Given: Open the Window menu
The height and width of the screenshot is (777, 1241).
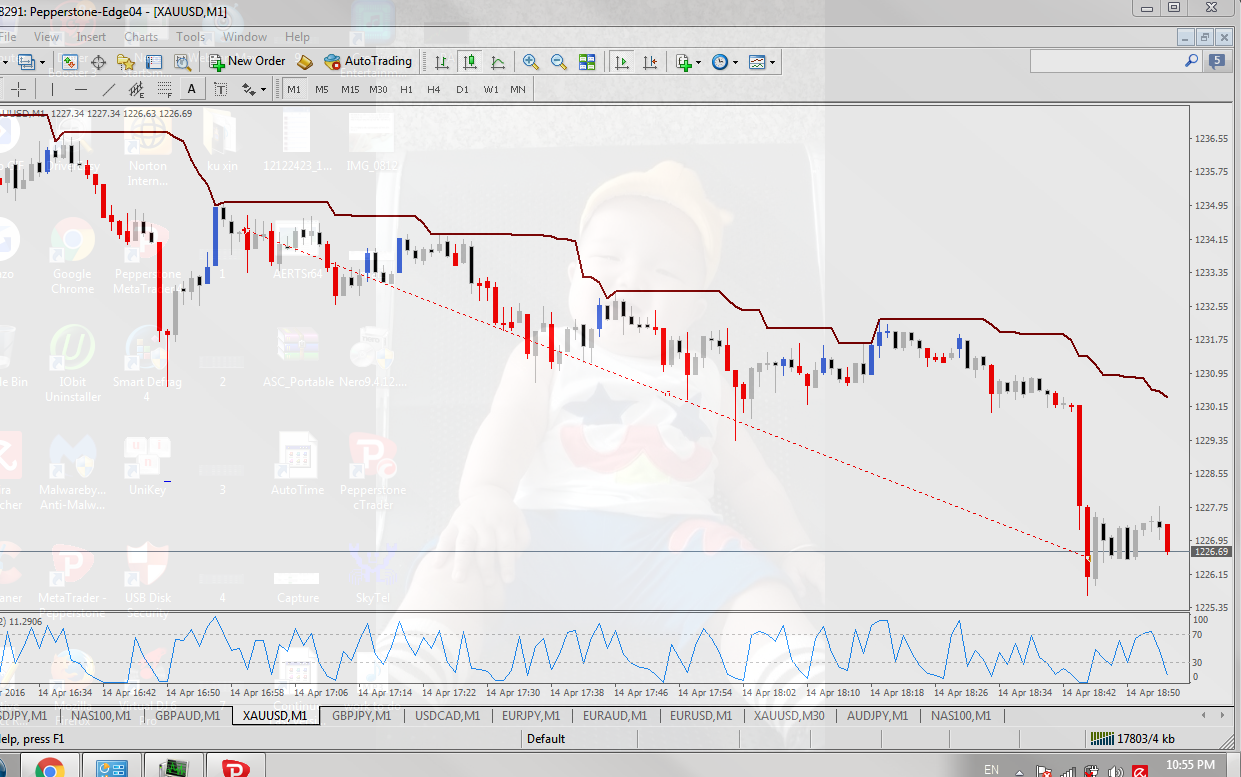Looking at the screenshot, I should (245, 37).
